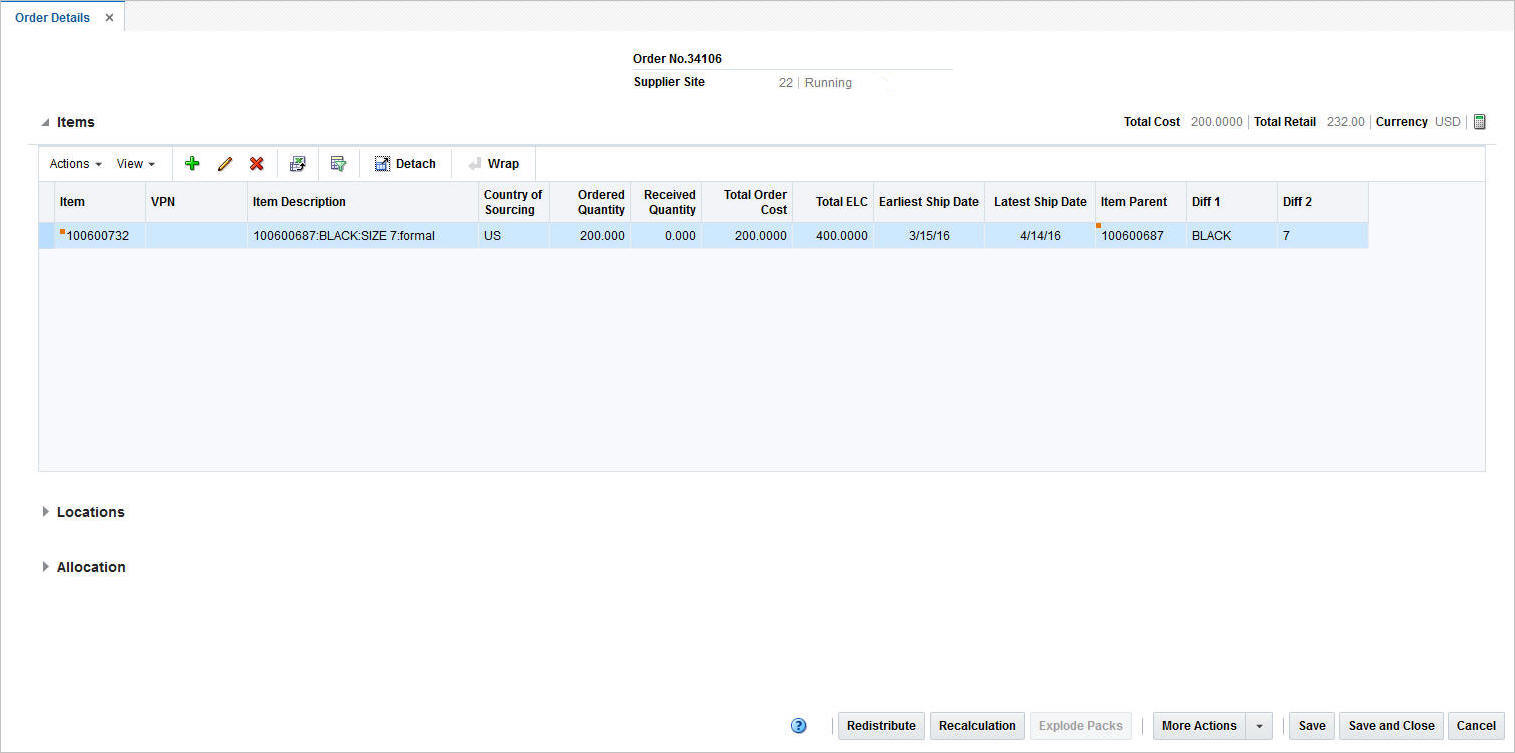
Task: Click the Wrap text icon
Action: pyautogui.click(x=492, y=163)
